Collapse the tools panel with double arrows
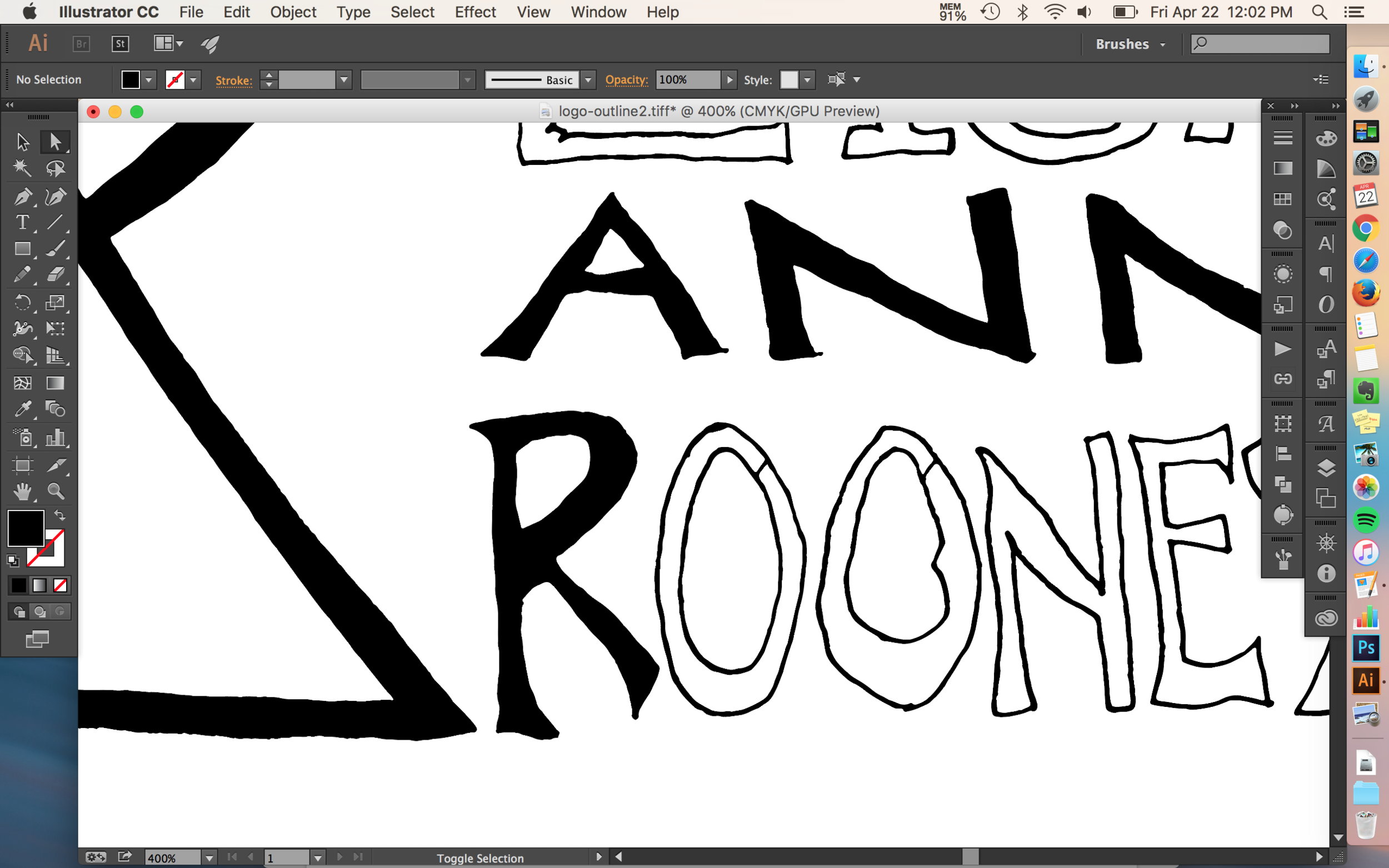Screen dimensions: 1389x868 [10, 105]
